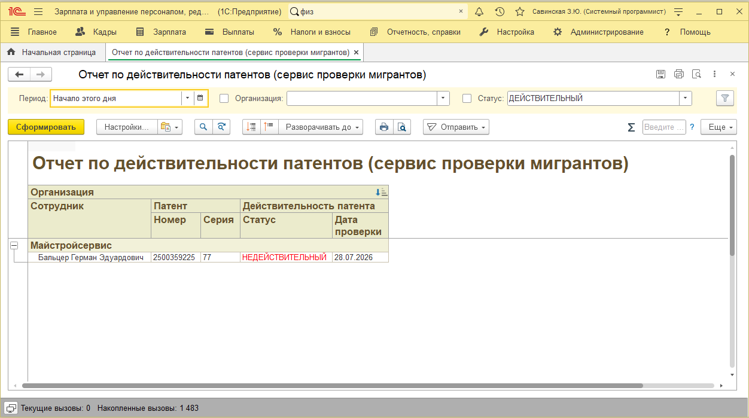Expand all groups icon

coord(269,127)
